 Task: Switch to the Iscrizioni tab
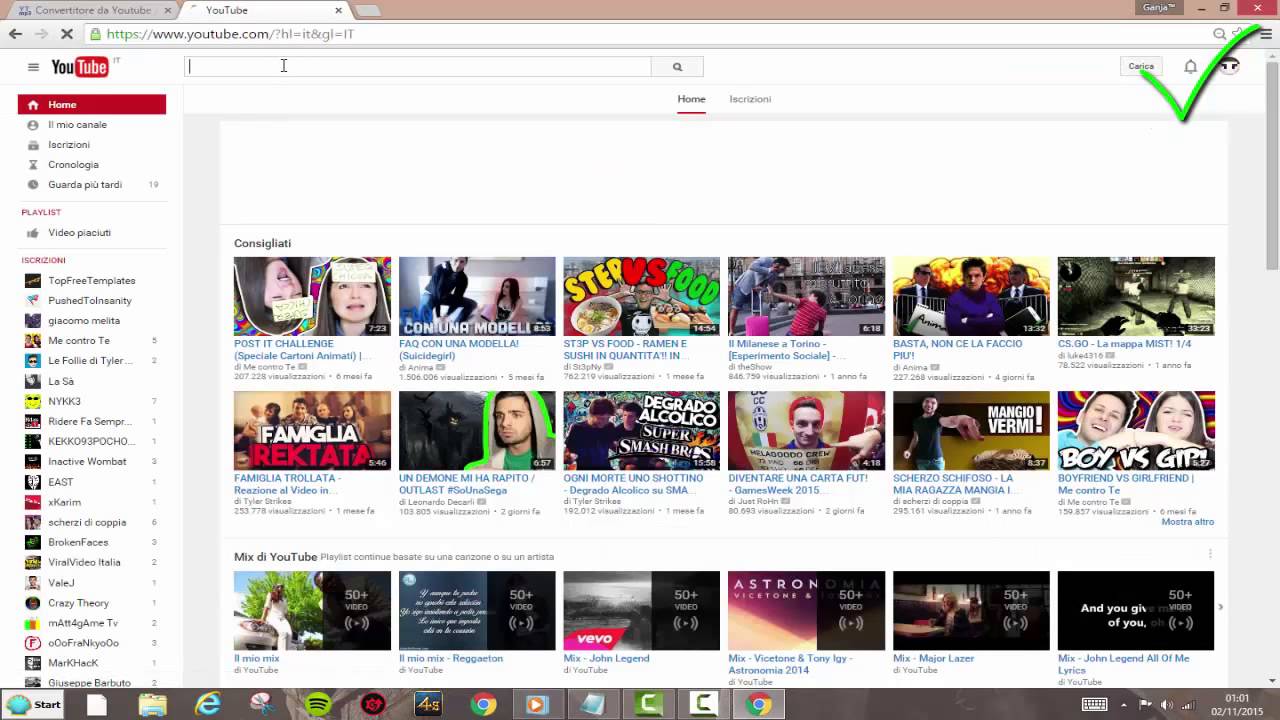750,99
